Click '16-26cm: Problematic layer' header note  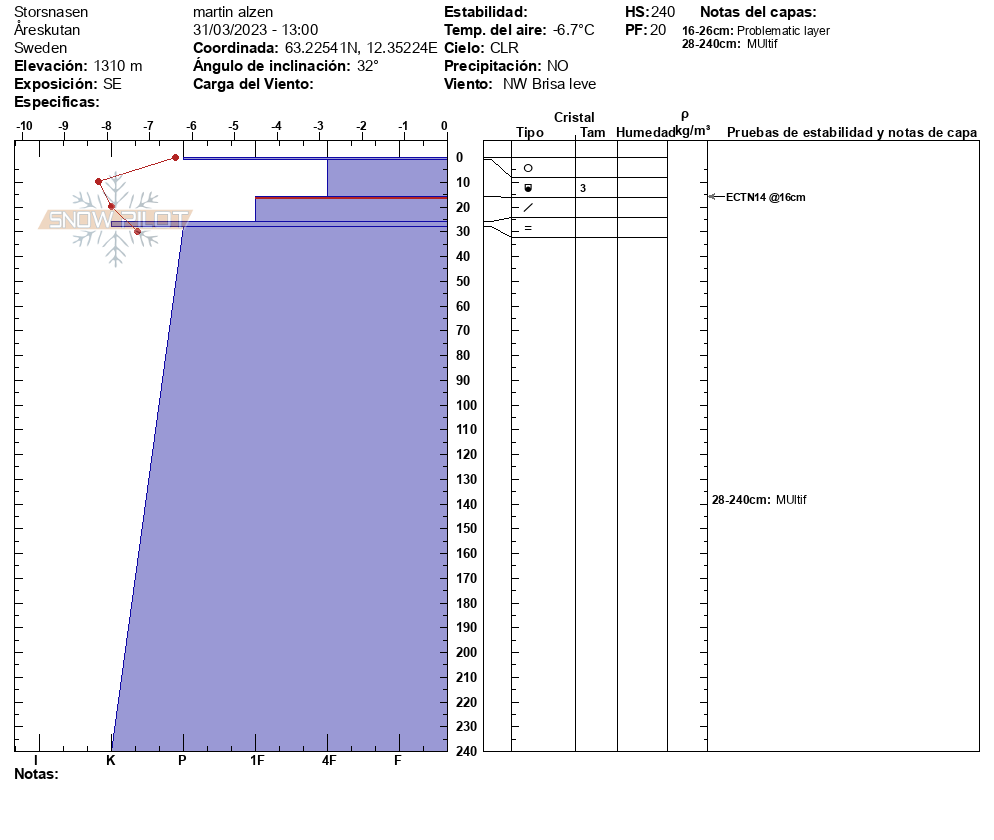[x=756, y=30]
